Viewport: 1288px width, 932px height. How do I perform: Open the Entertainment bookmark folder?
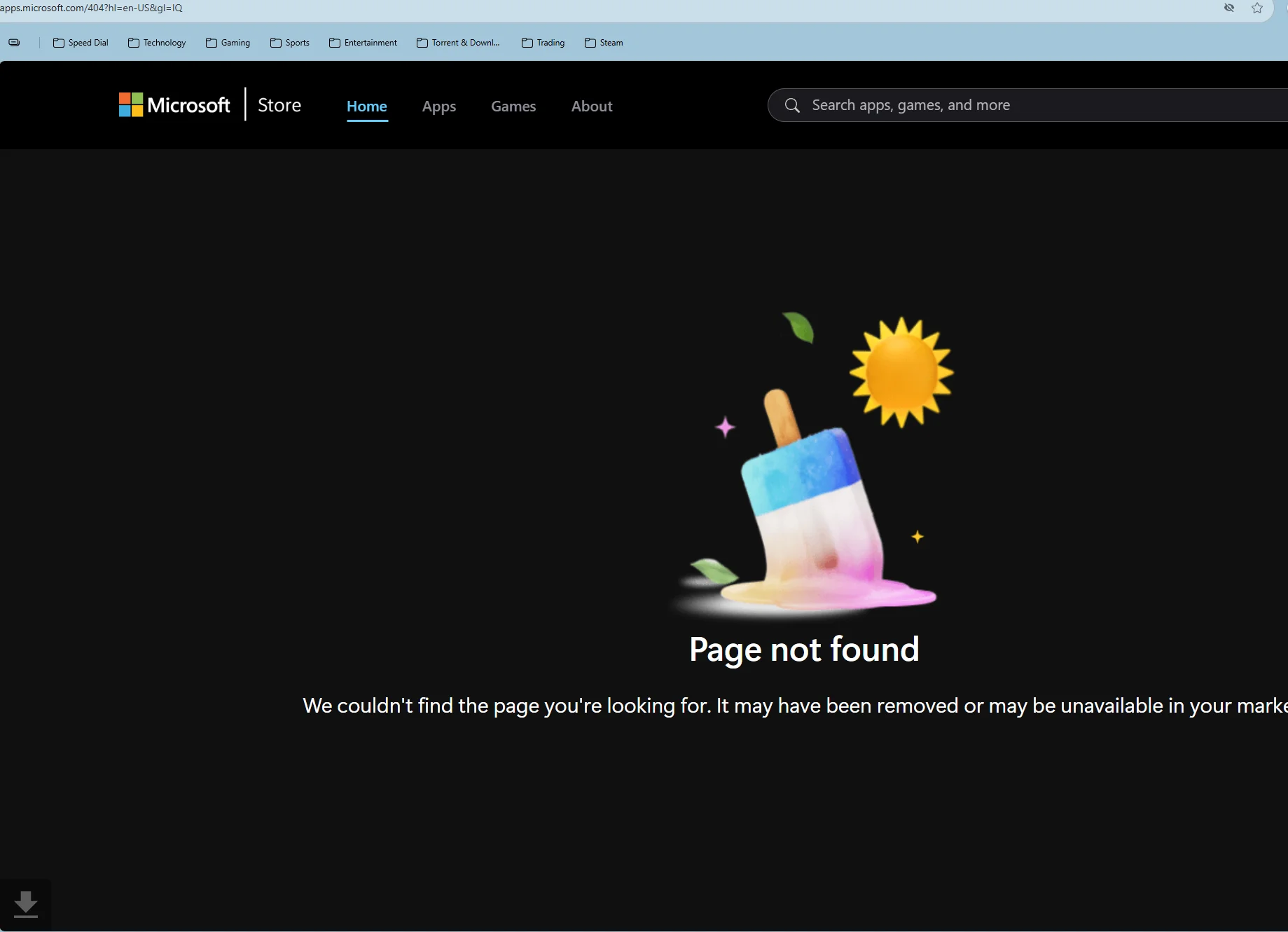tap(363, 43)
